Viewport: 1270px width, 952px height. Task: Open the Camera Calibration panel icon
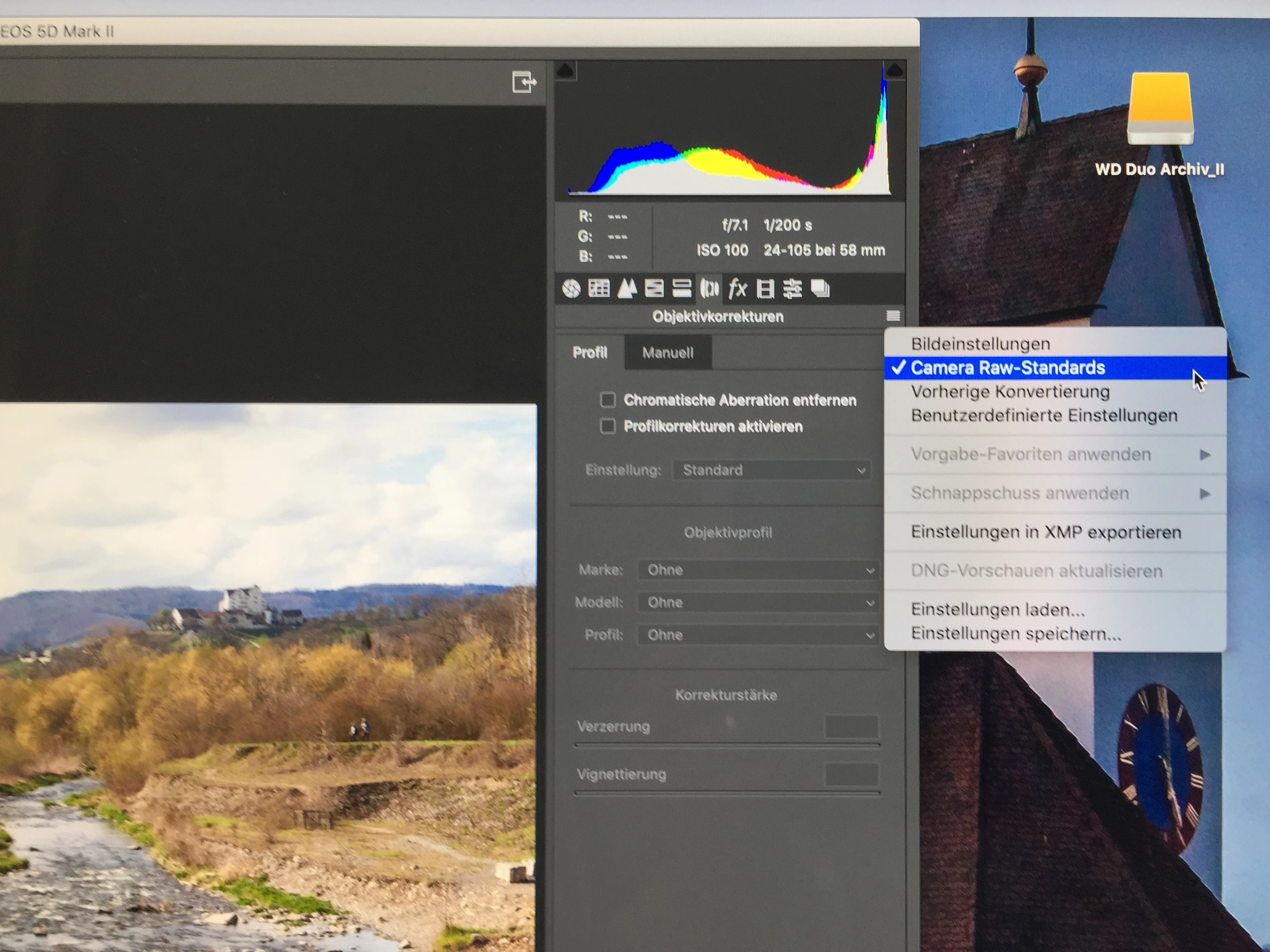coord(765,289)
